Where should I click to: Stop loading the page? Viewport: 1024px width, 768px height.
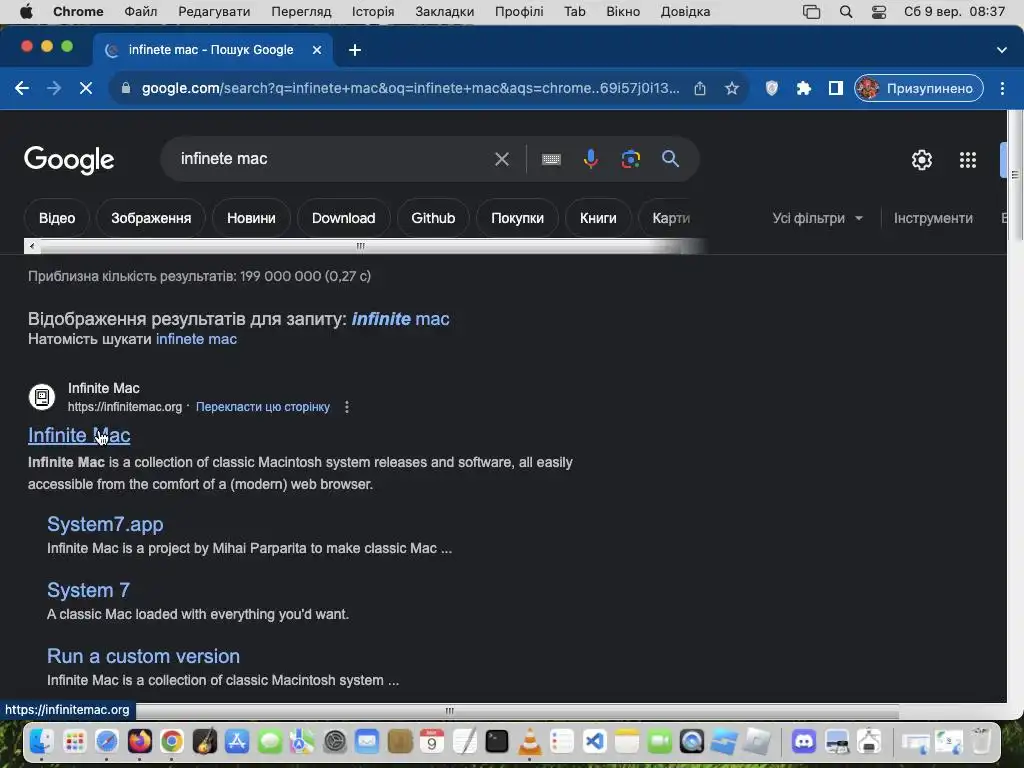coord(86,88)
